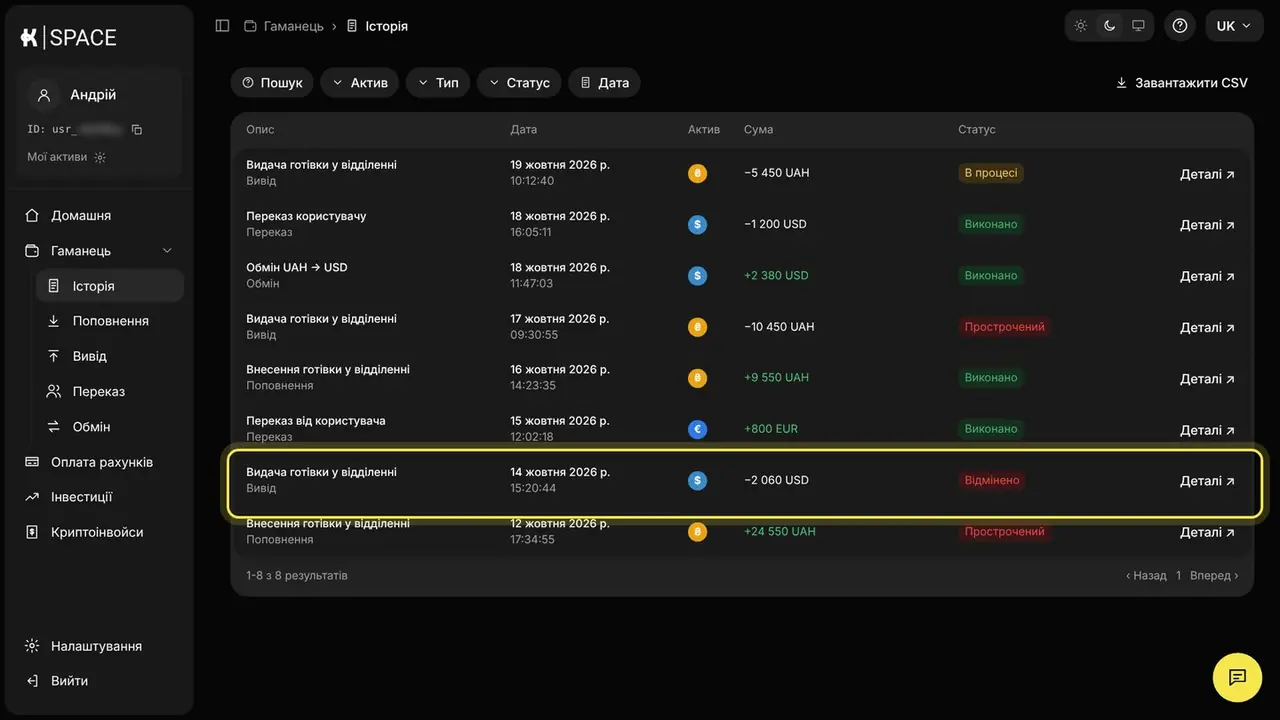Open the Тип filter dropdown
Viewport: 1280px width, 720px height.
[438, 83]
